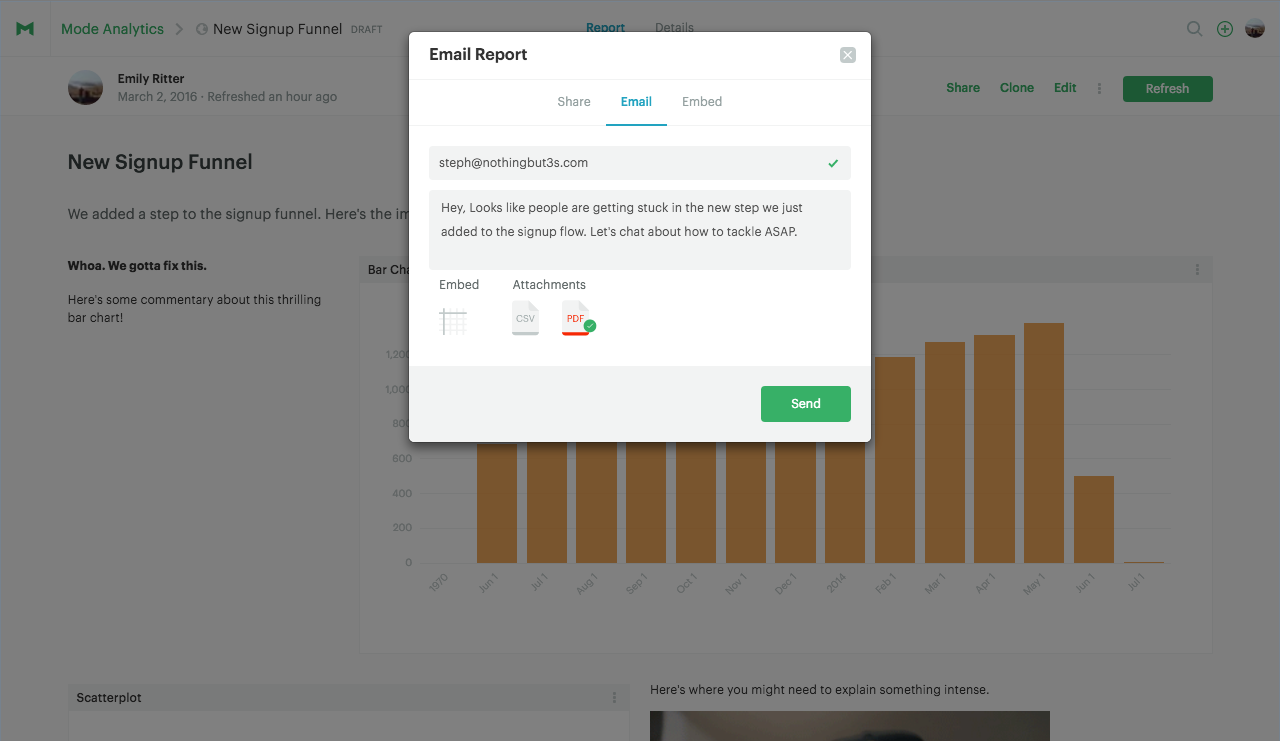Click the email message text area
1280x741 pixels.
640,230
